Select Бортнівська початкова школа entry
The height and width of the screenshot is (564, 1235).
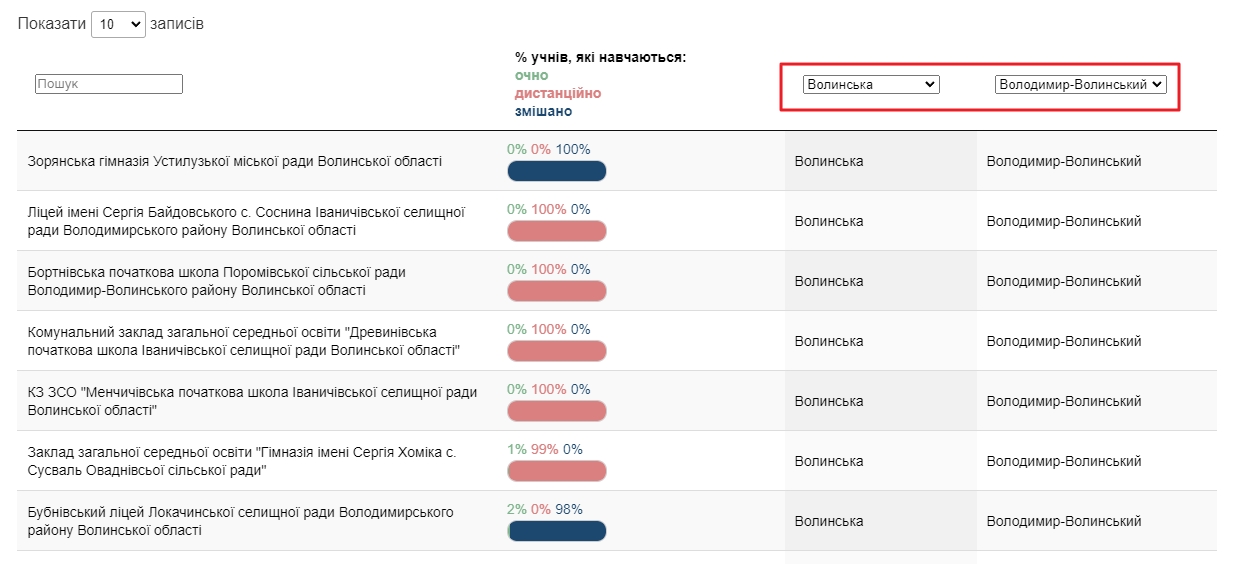[x=217, y=281]
